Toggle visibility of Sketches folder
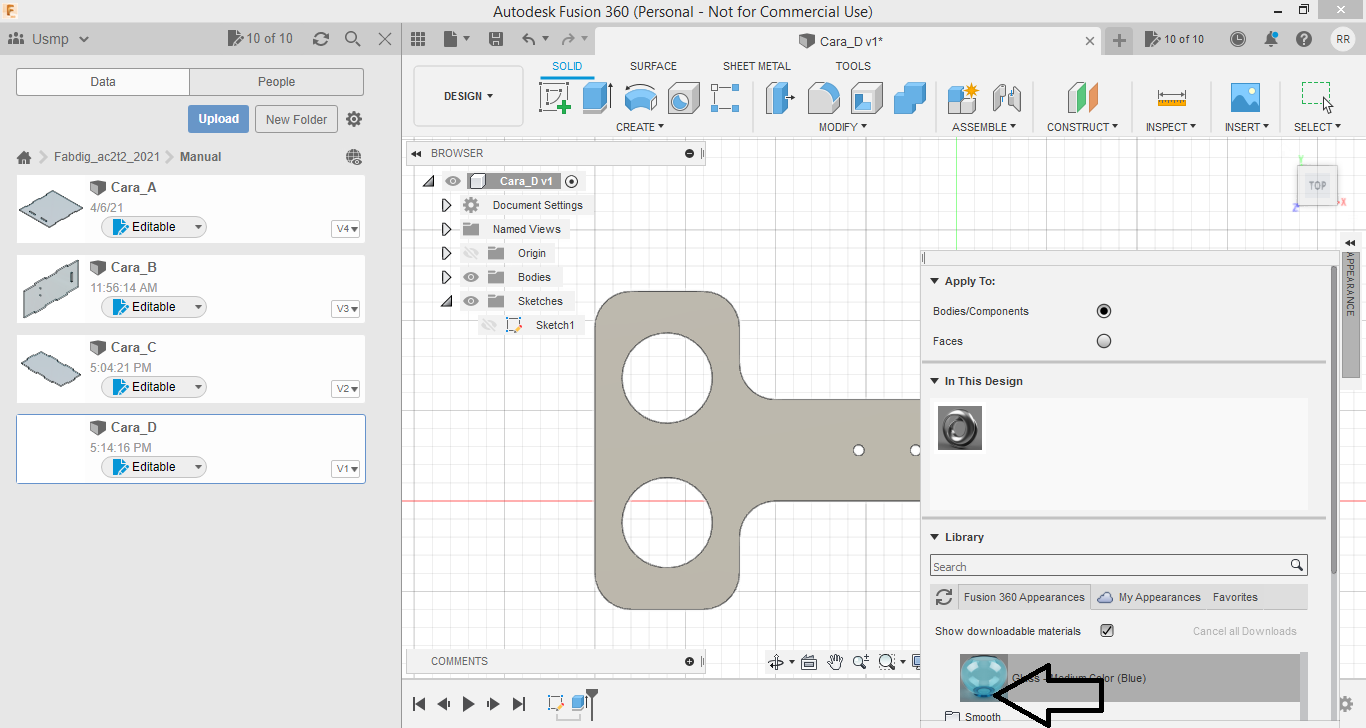Screen dimensions: 1366x728 pyautogui.click(x=471, y=301)
